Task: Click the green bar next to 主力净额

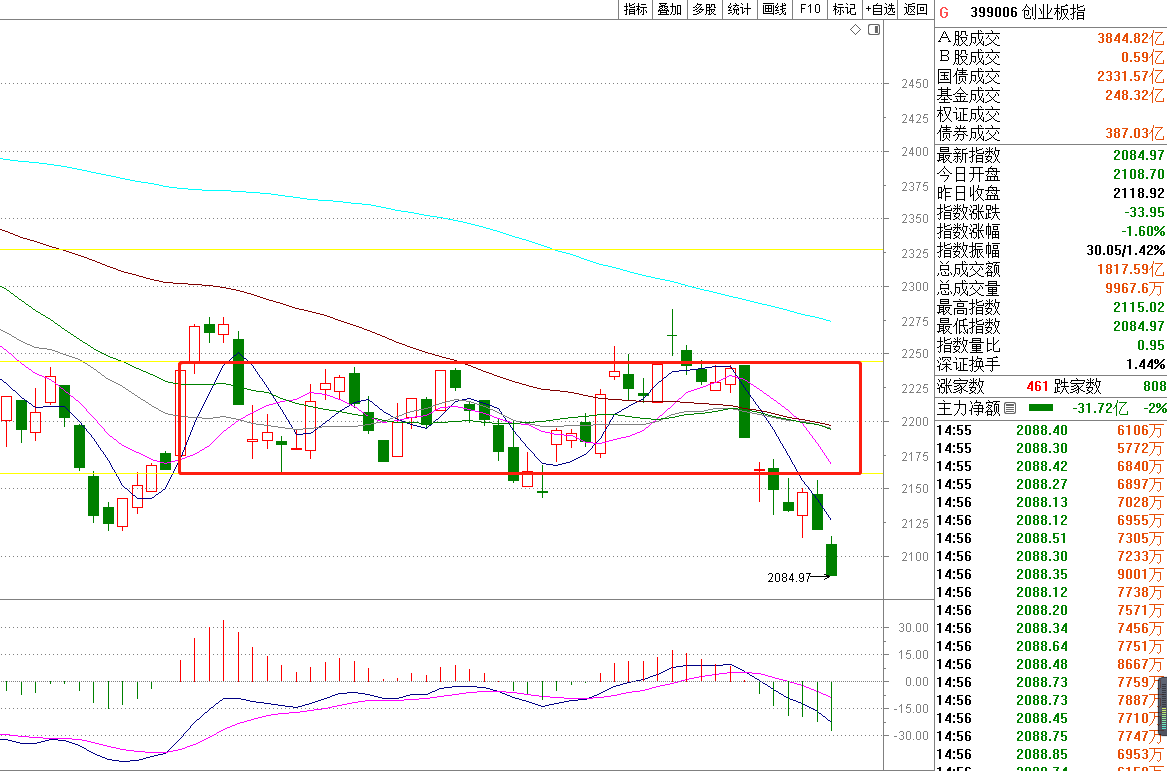Action: tap(1041, 408)
